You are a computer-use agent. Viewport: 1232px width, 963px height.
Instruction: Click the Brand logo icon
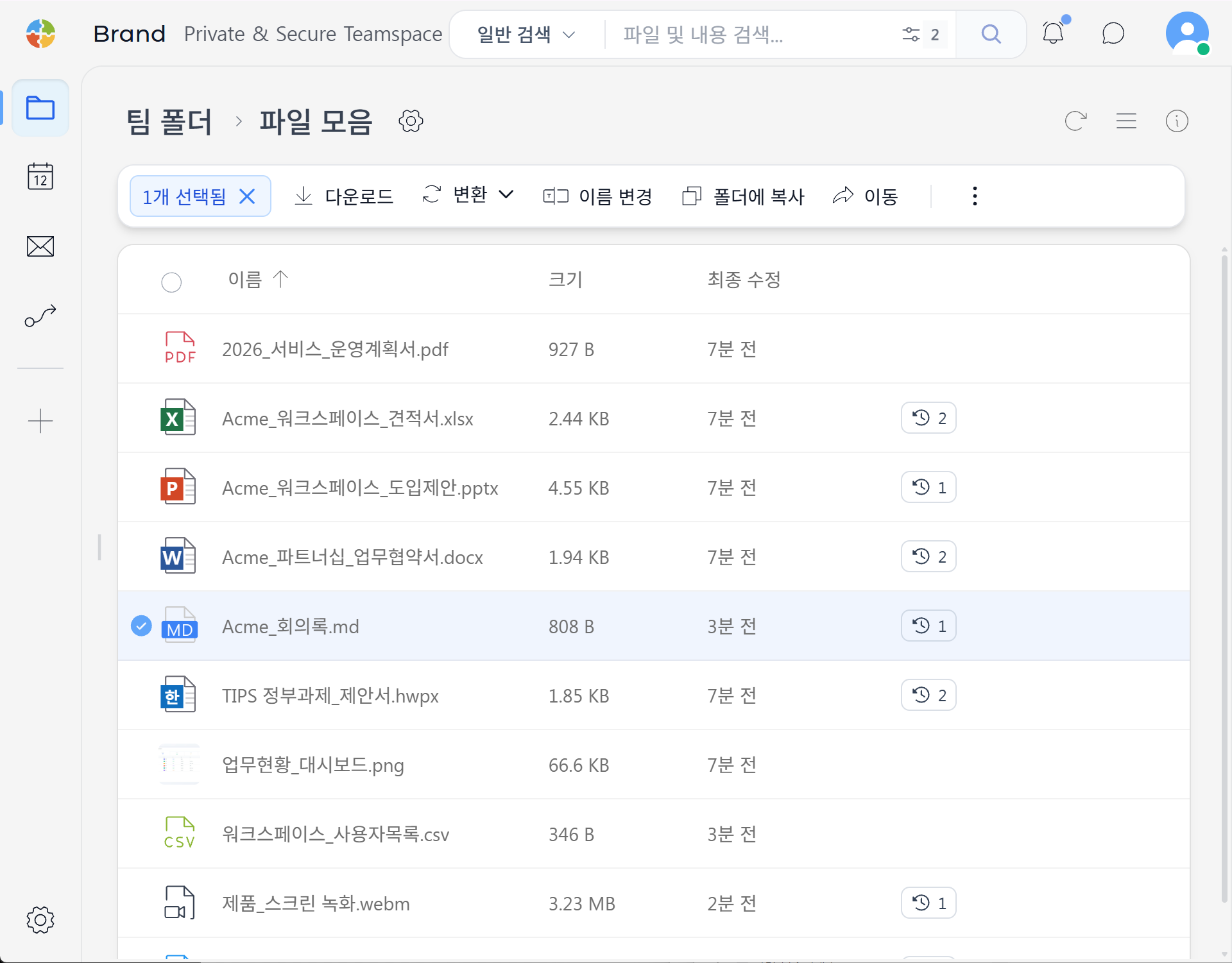pyautogui.click(x=40, y=33)
